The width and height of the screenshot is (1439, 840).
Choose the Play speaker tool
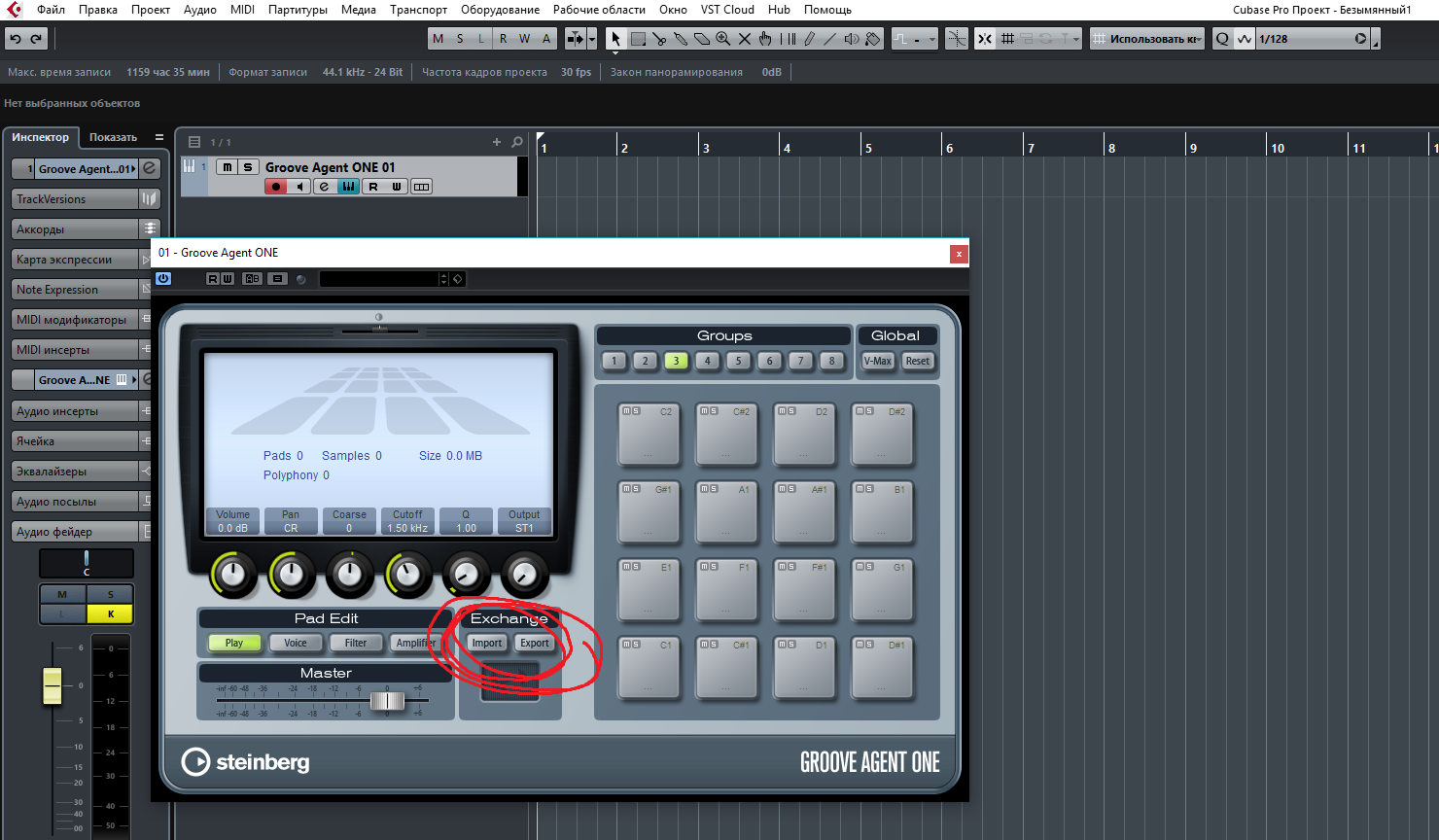click(852, 39)
